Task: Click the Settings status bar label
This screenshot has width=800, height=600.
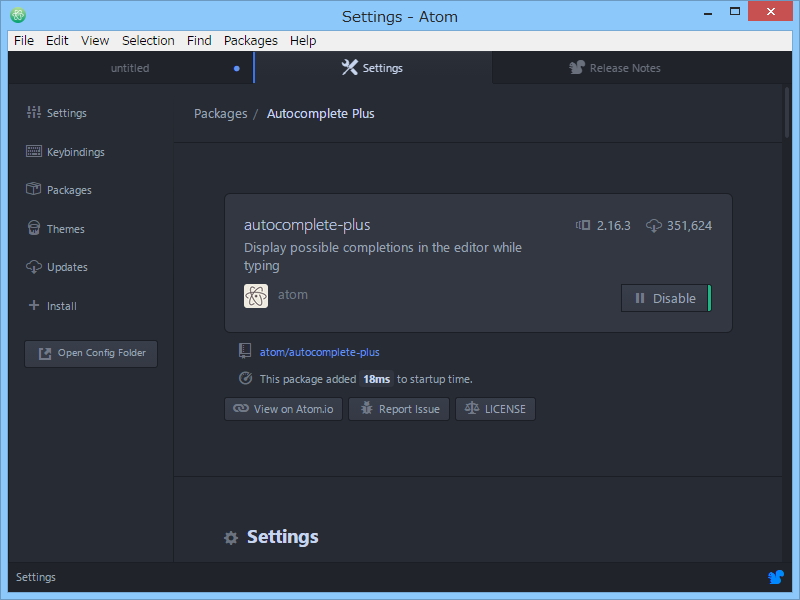Action: 36,577
